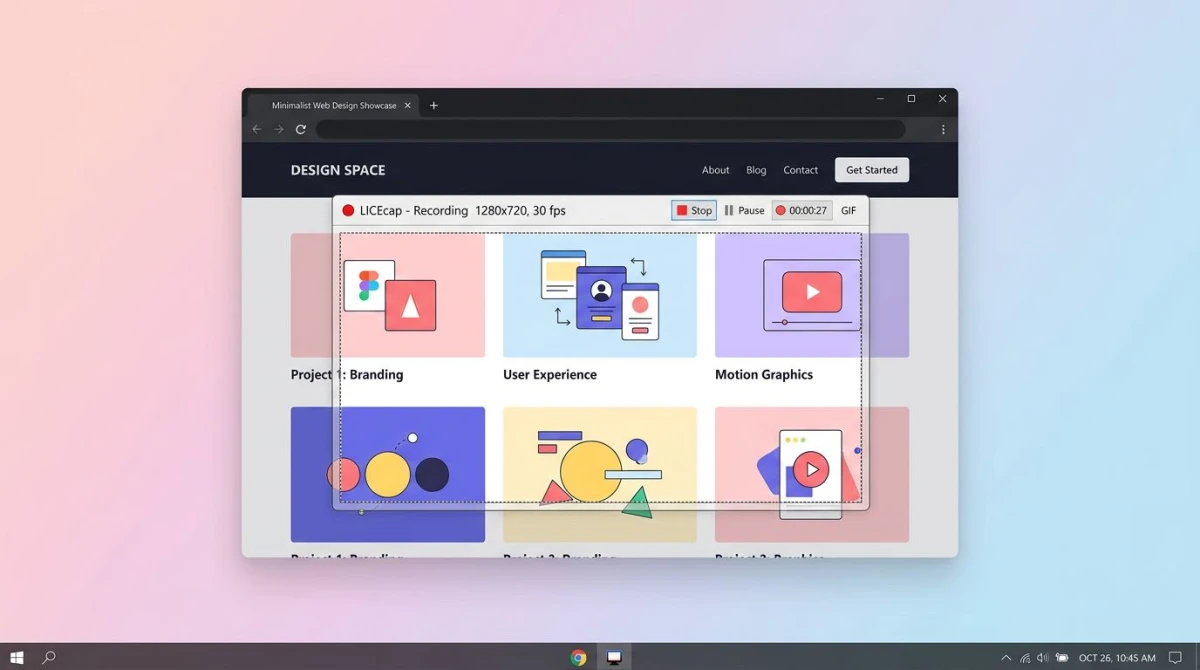Viewport: 1200px width, 670px height.
Task: Open the OCT 26 clock in taskbar
Action: [1117, 658]
